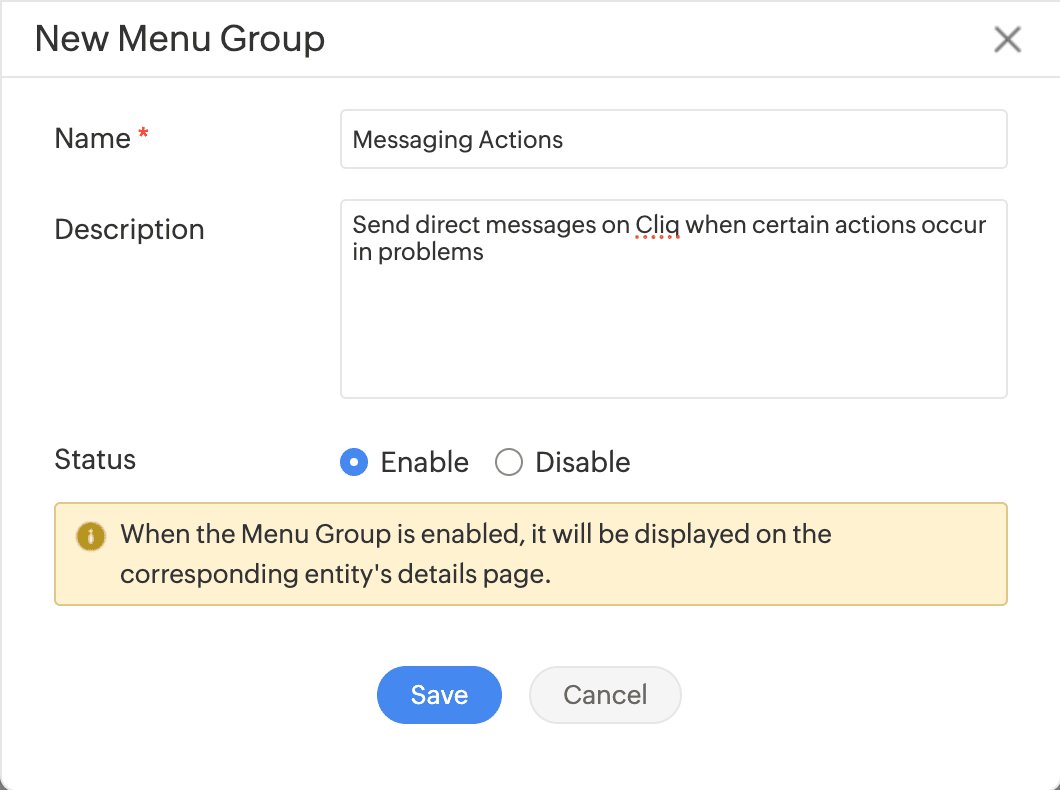The image size is (1060, 790).
Task: Click the Name field label
Action: (x=92, y=138)
